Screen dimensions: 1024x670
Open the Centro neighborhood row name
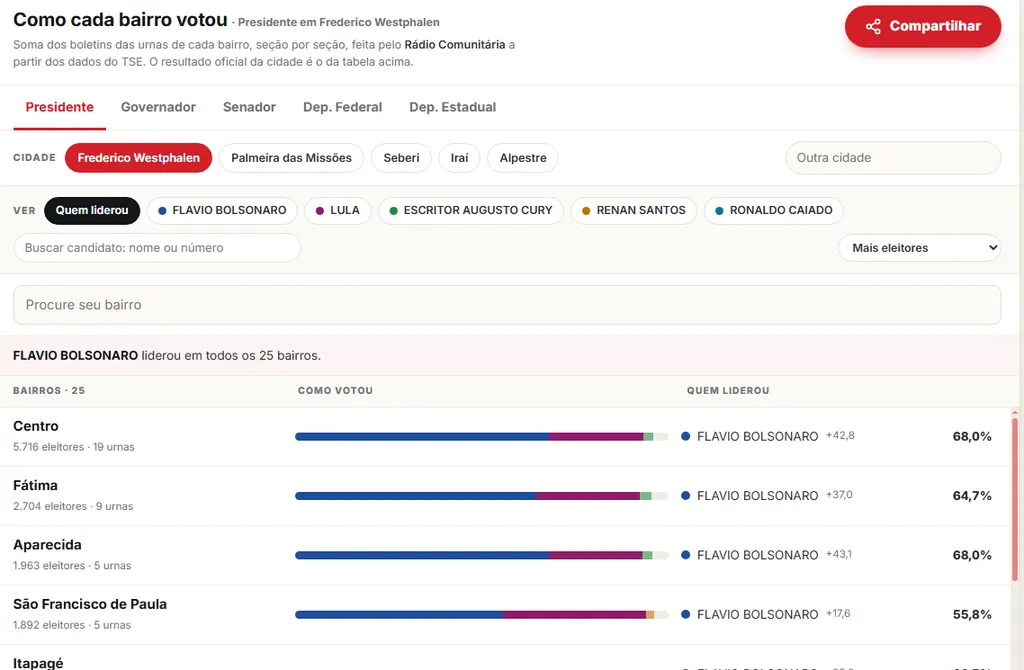[36, 426]
